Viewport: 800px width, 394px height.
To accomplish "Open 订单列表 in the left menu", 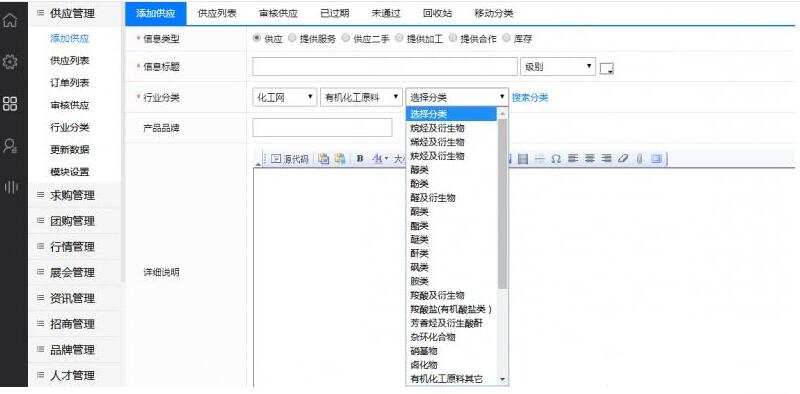I will 70,83.
